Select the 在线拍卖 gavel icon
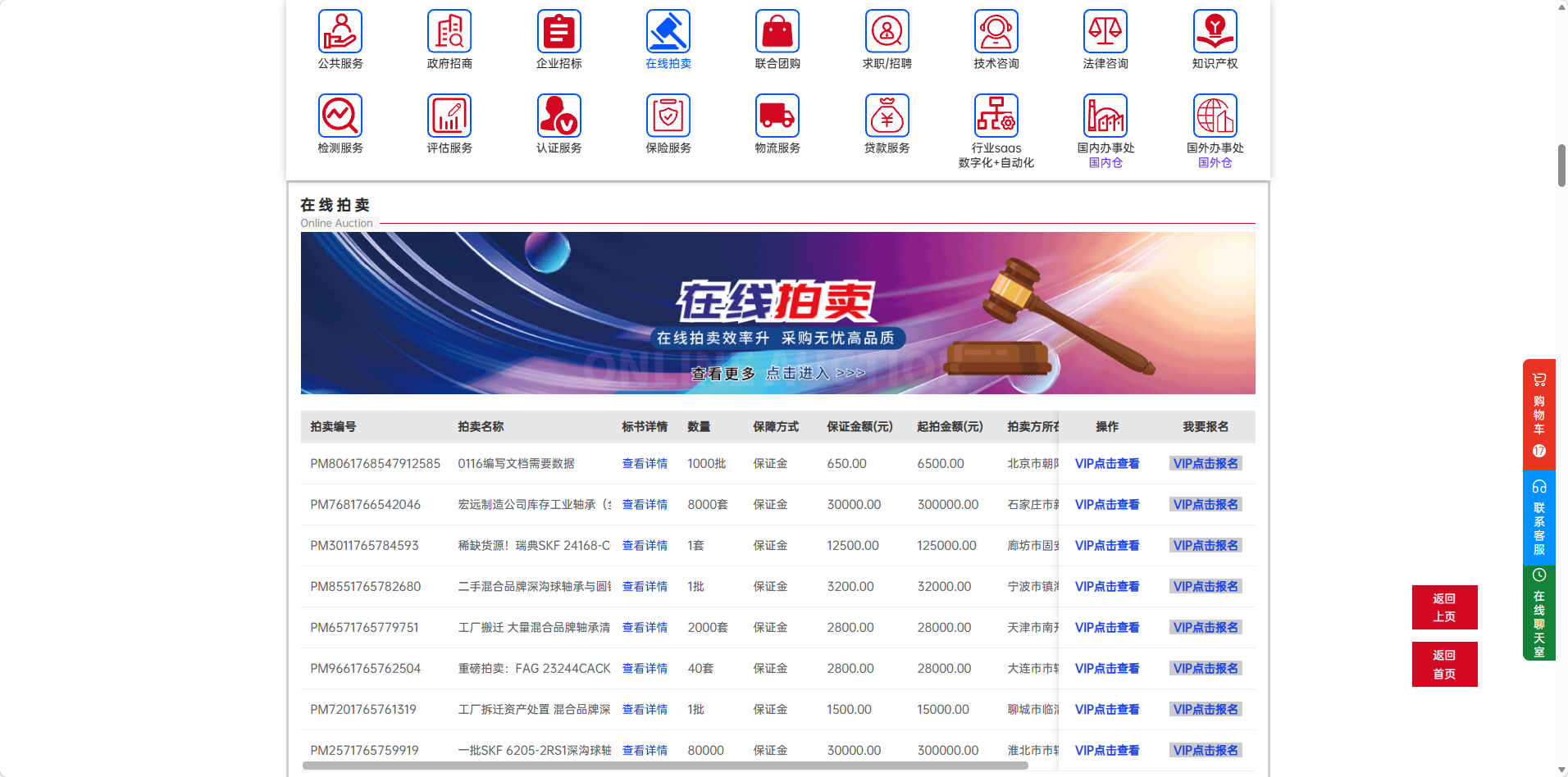 click(668, 32)
